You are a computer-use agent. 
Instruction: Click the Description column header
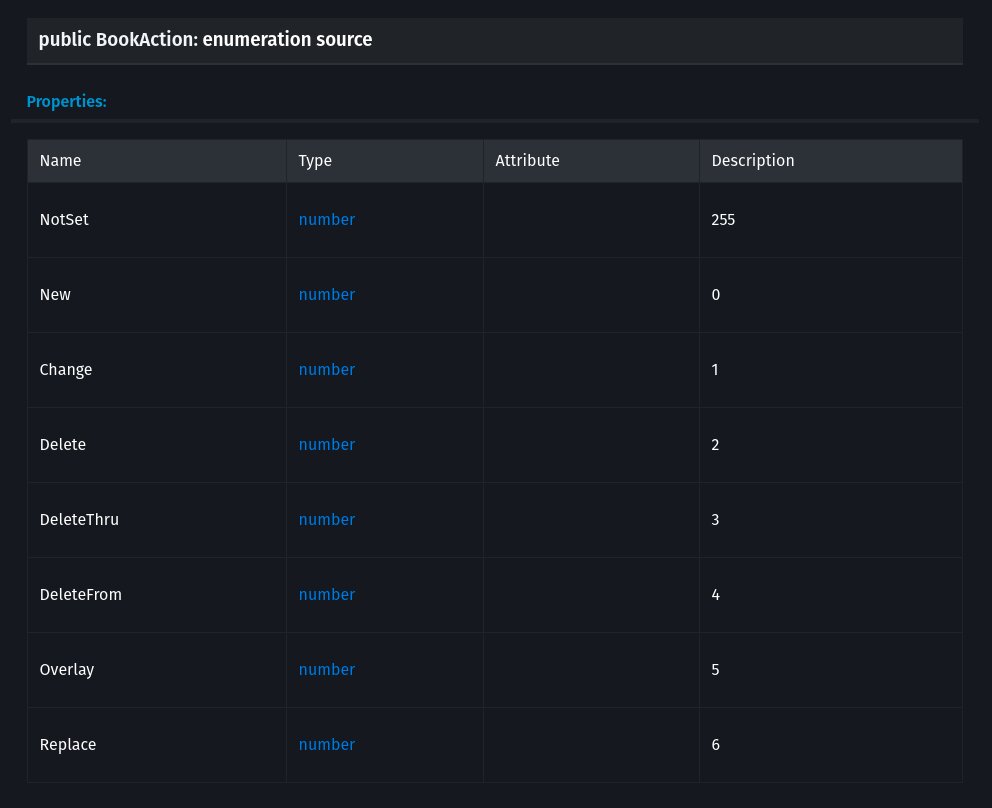[x=752, y=160]
